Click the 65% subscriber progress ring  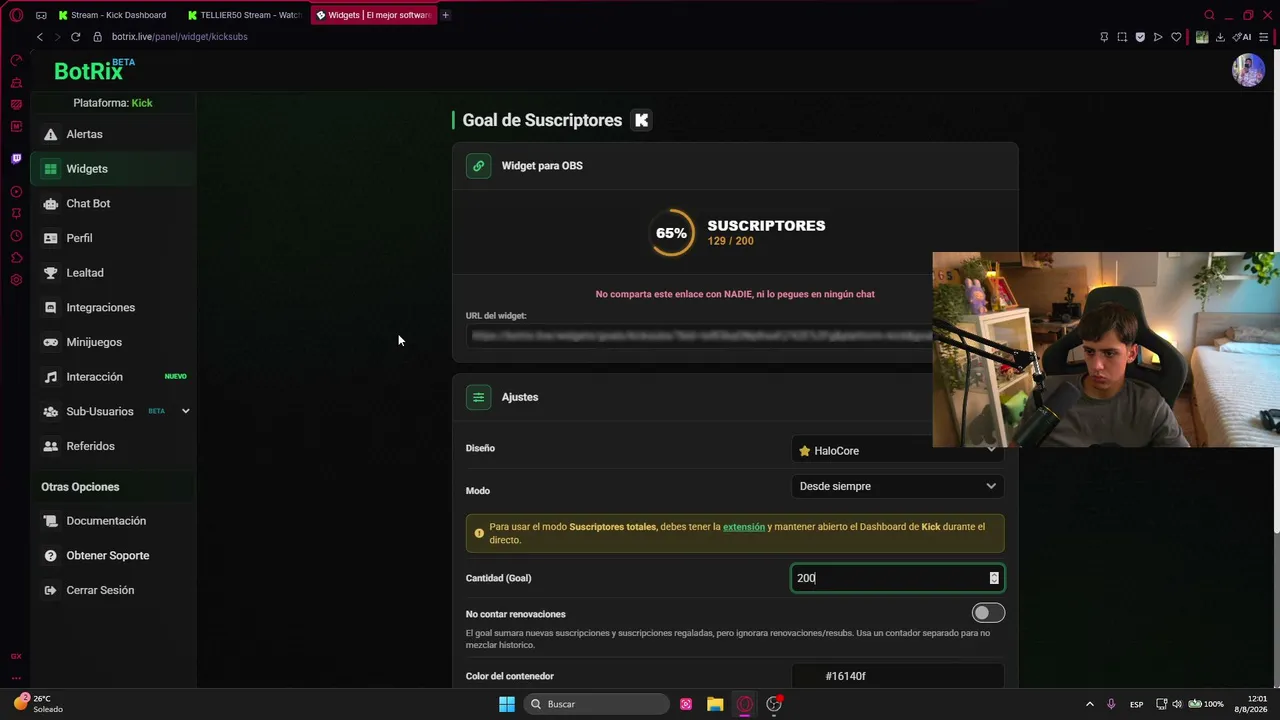[672, 233]
